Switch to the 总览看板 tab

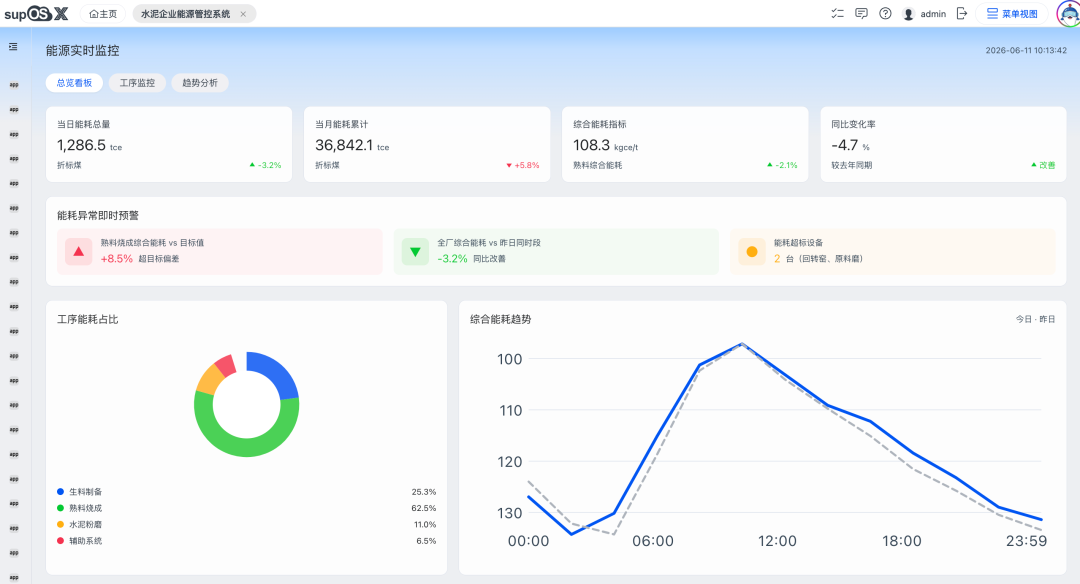pyautogui.click(x=74, y=83)
